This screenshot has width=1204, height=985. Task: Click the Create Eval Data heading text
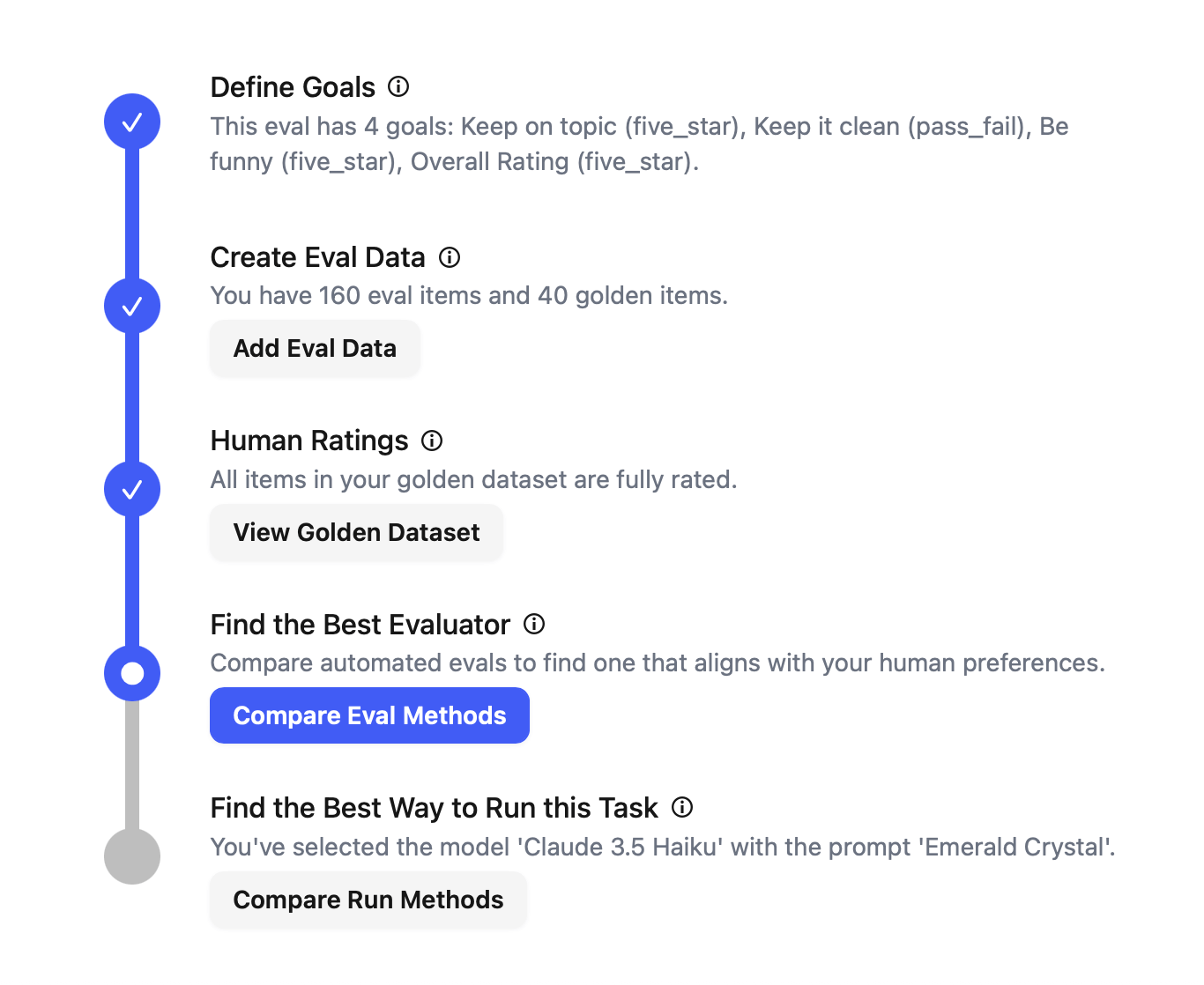click(x=317, y=257)
